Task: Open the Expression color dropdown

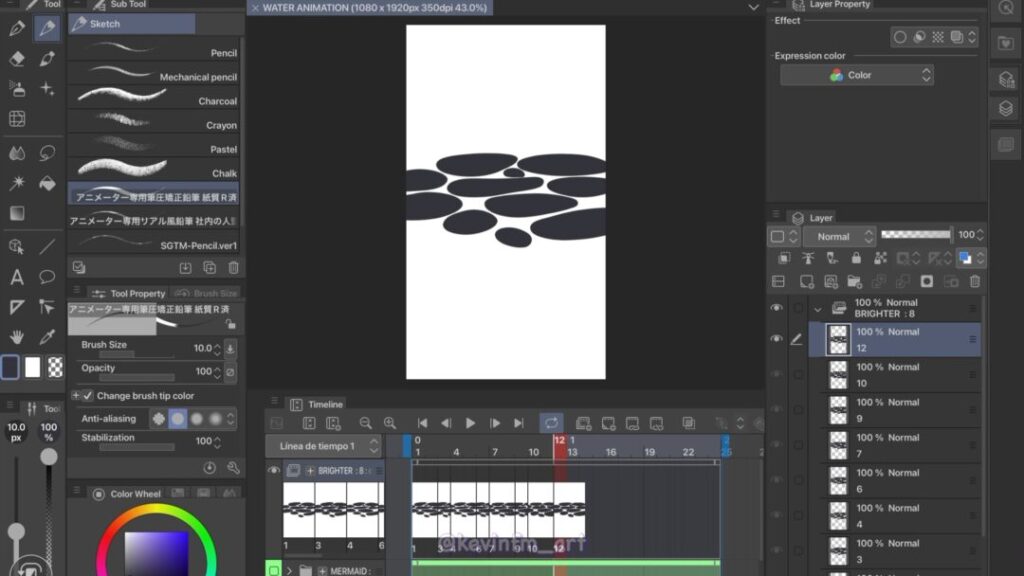Action: (857, 75)
